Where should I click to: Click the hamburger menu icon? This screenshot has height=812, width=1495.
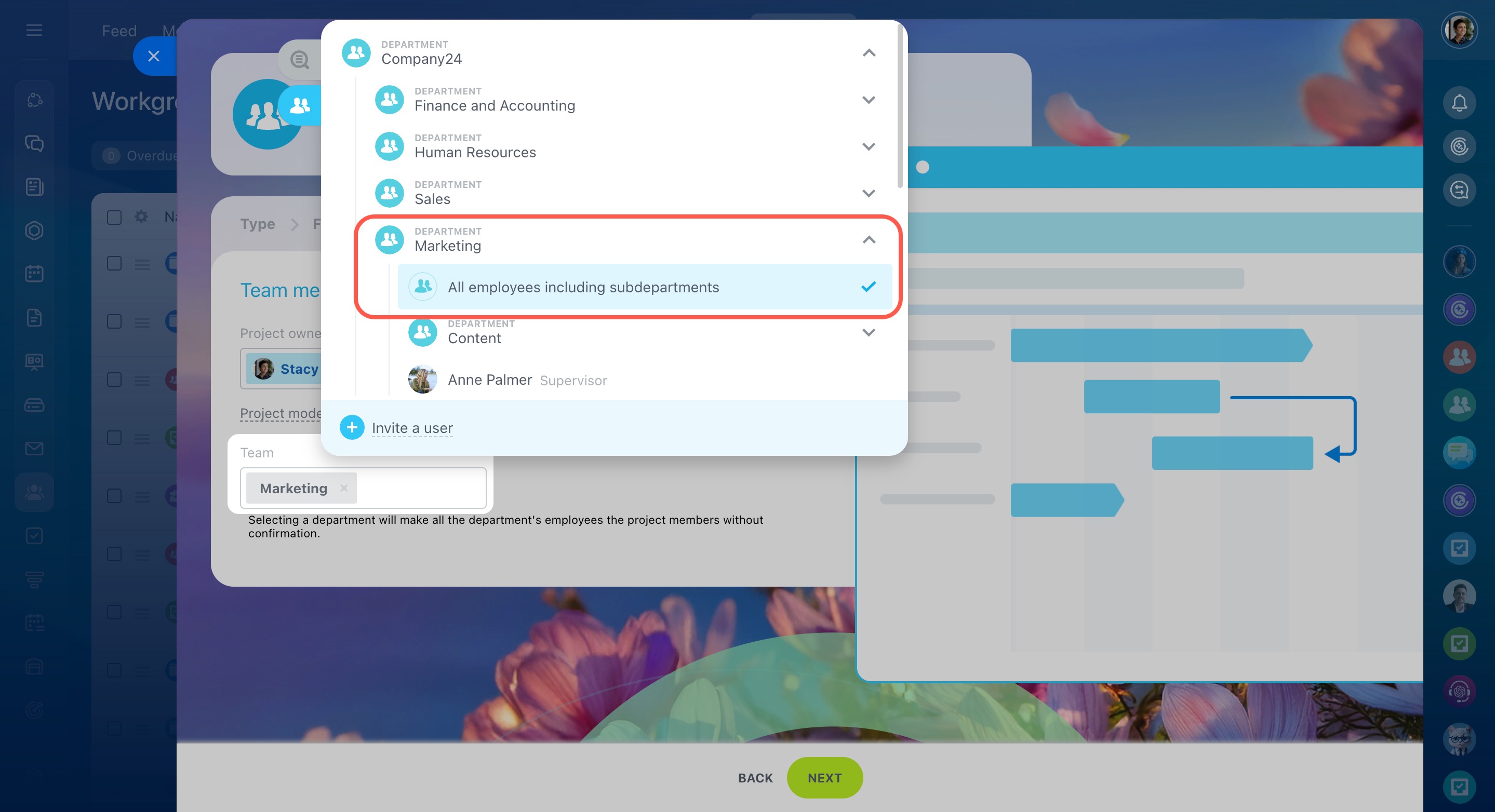(34, 30)
